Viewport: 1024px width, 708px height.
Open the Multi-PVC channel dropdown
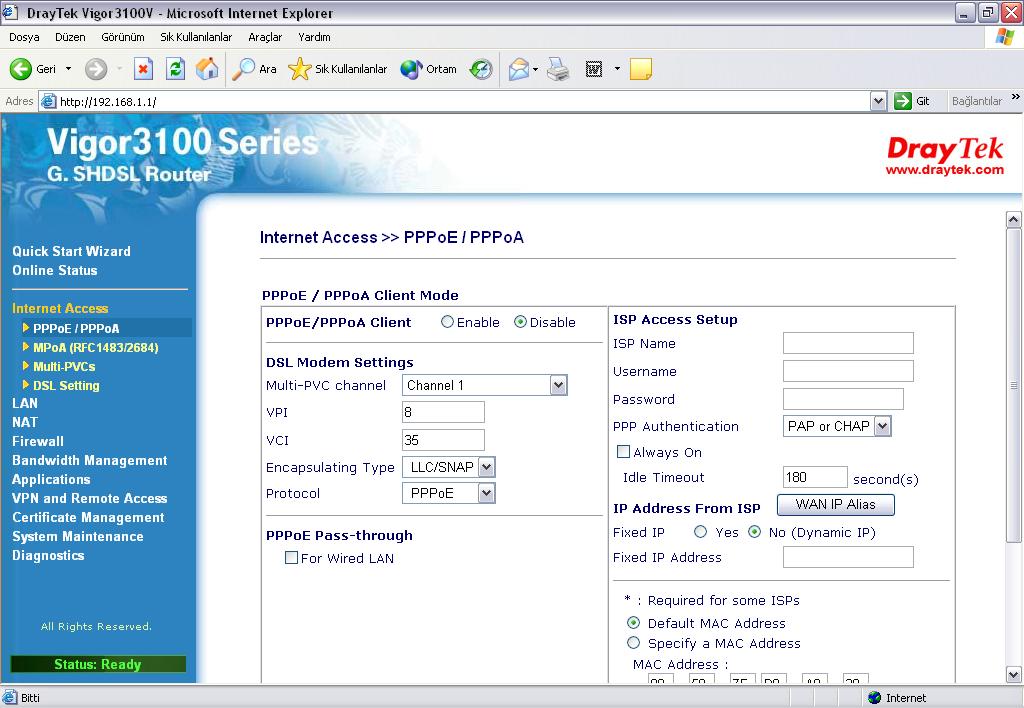tap(558, 385)
